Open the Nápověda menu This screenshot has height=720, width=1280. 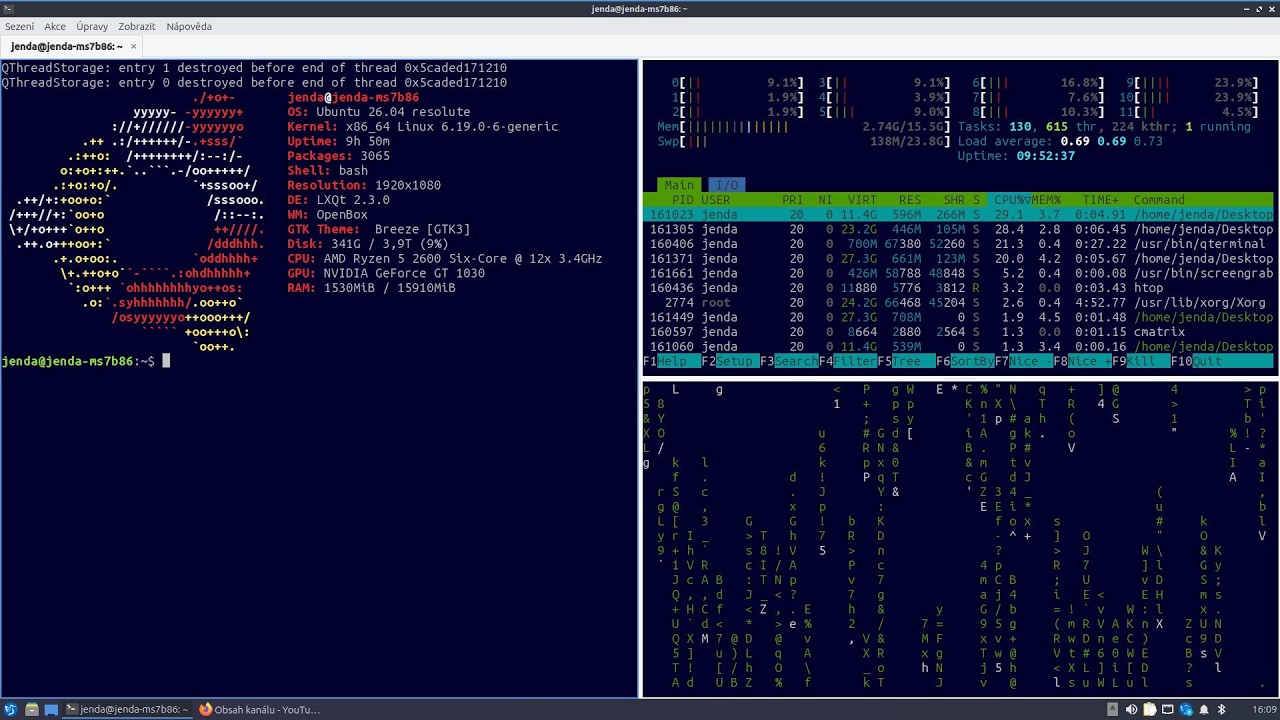tap(189, 26)
